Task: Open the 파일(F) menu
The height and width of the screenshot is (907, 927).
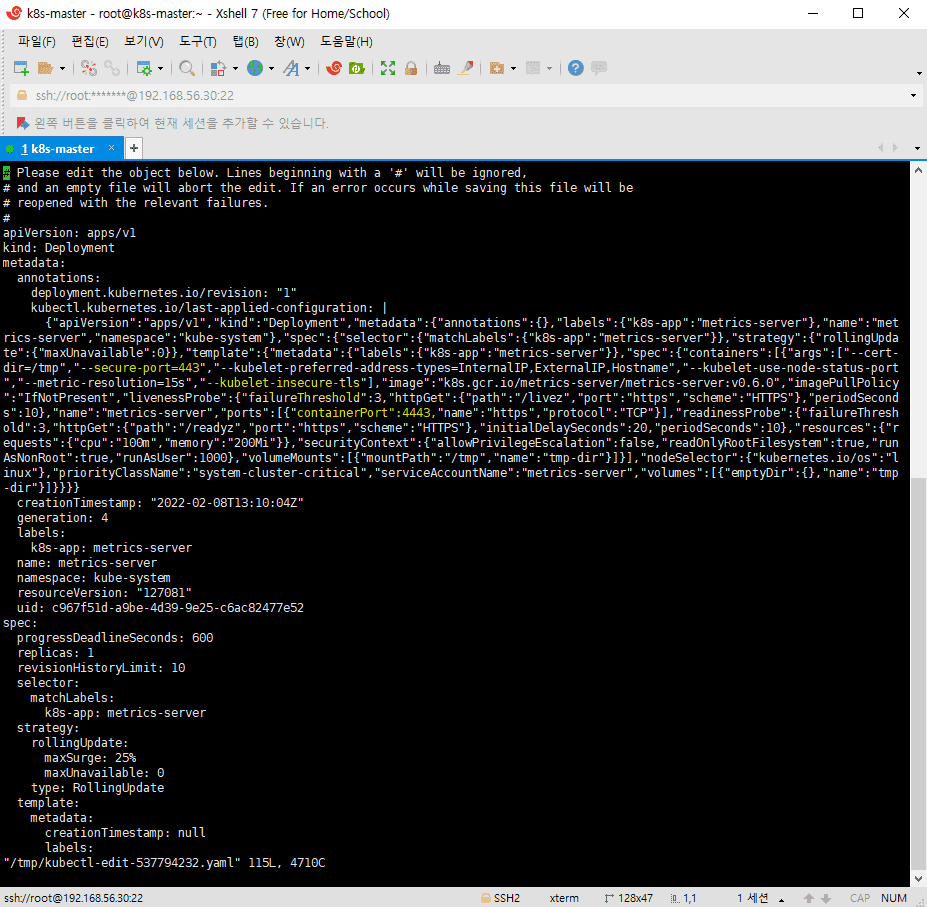Action: [x=37, y=41]
